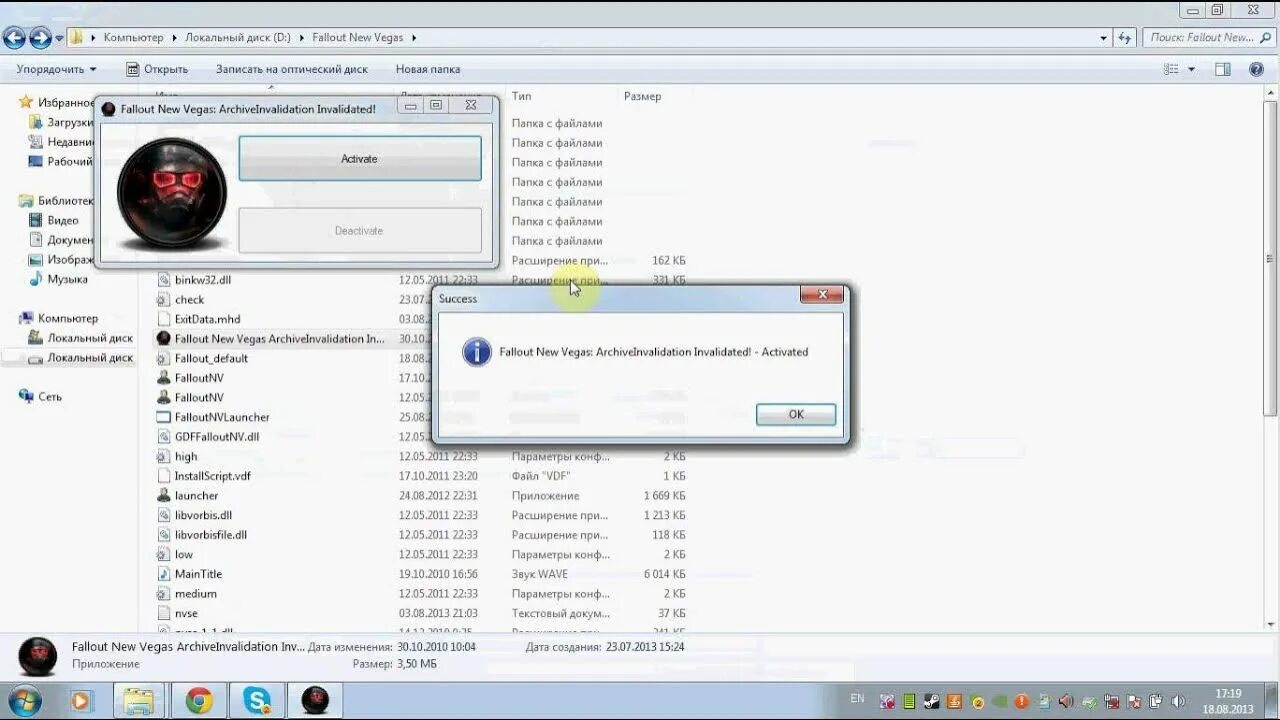Sort files by the Тип column header
The height and width of the screenshot is (720, 1280).
click(522, 96)
